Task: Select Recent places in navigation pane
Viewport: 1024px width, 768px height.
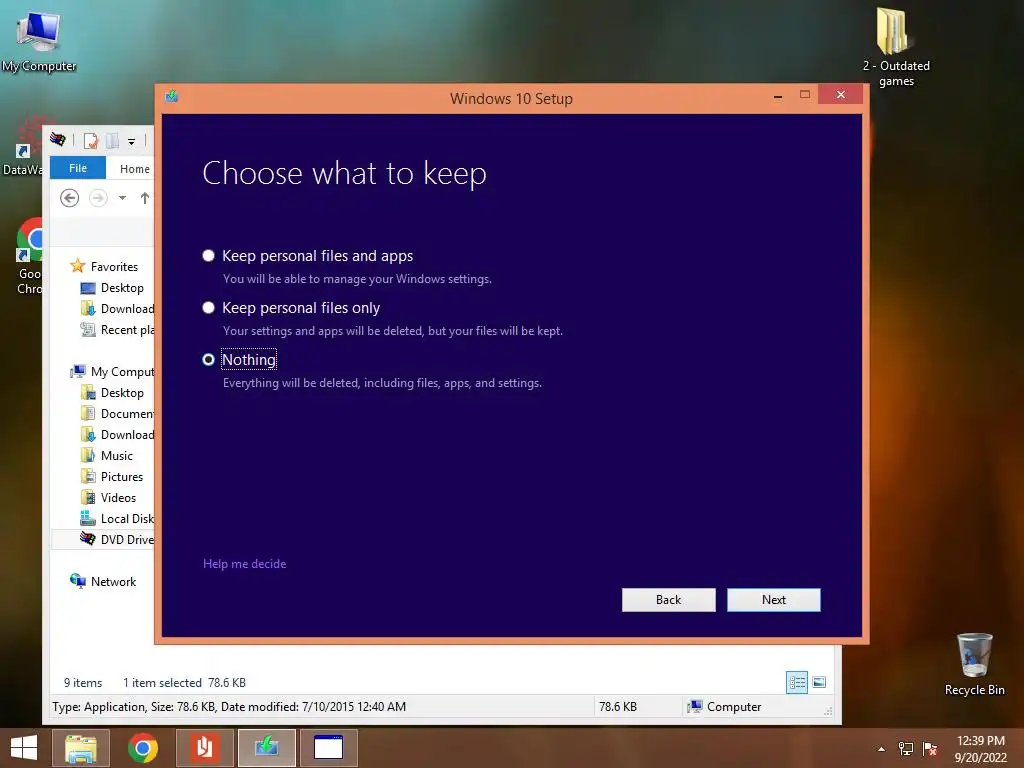Action: point(117,330)
